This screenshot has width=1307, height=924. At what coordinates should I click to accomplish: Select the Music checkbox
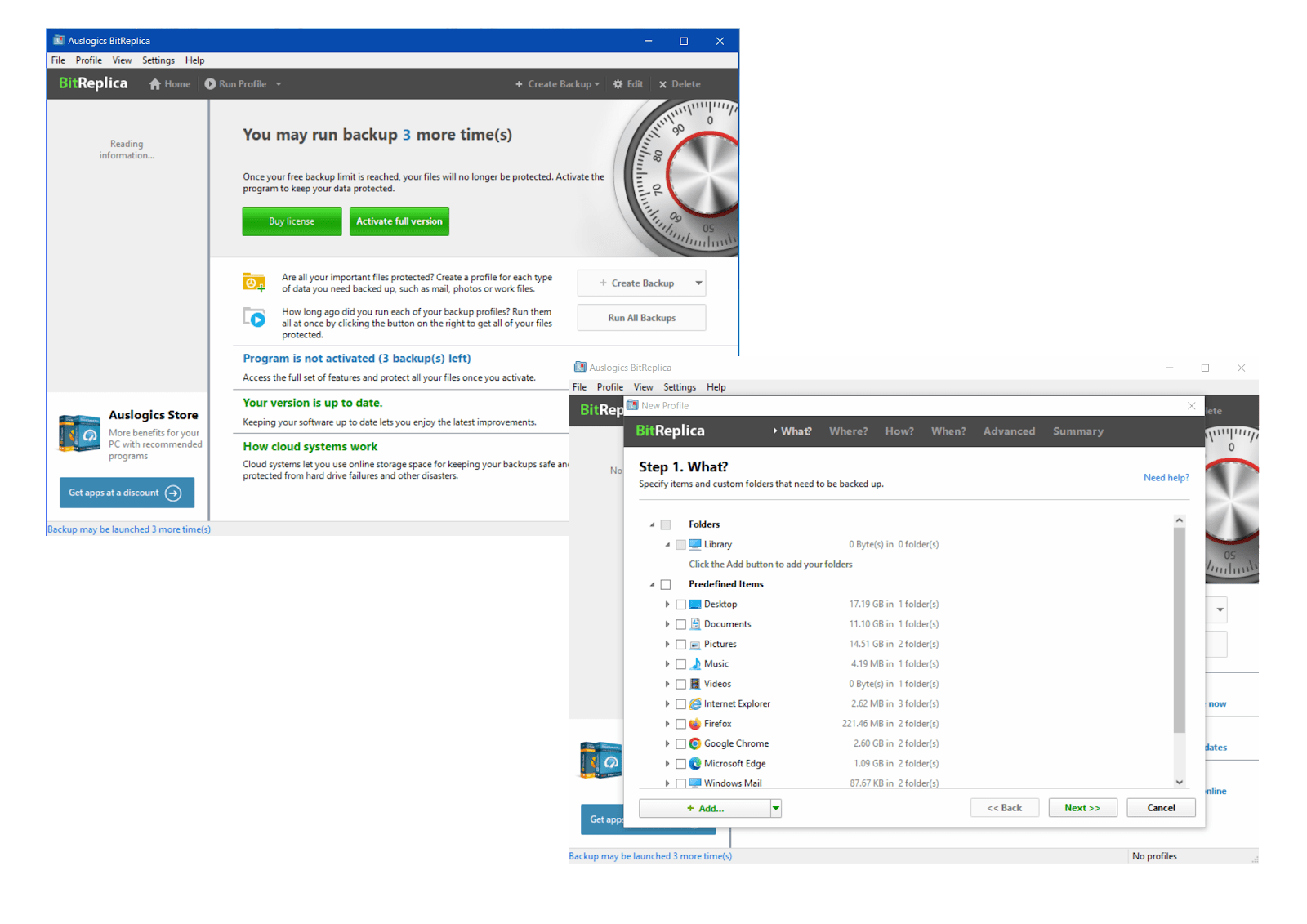pyautogui.click(x=680, y=664)
